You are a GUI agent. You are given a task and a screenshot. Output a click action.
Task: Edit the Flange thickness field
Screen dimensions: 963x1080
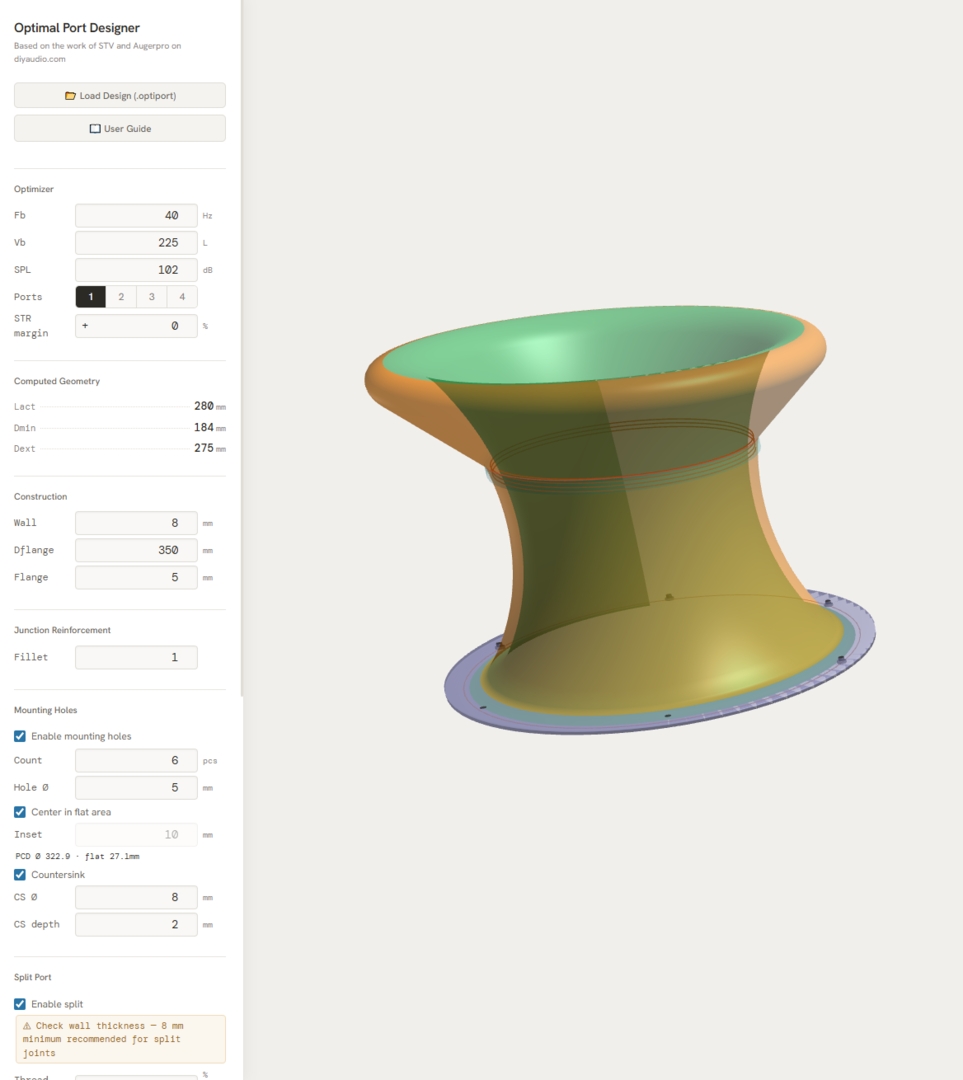pyautogui.click(x=136, y=577)
